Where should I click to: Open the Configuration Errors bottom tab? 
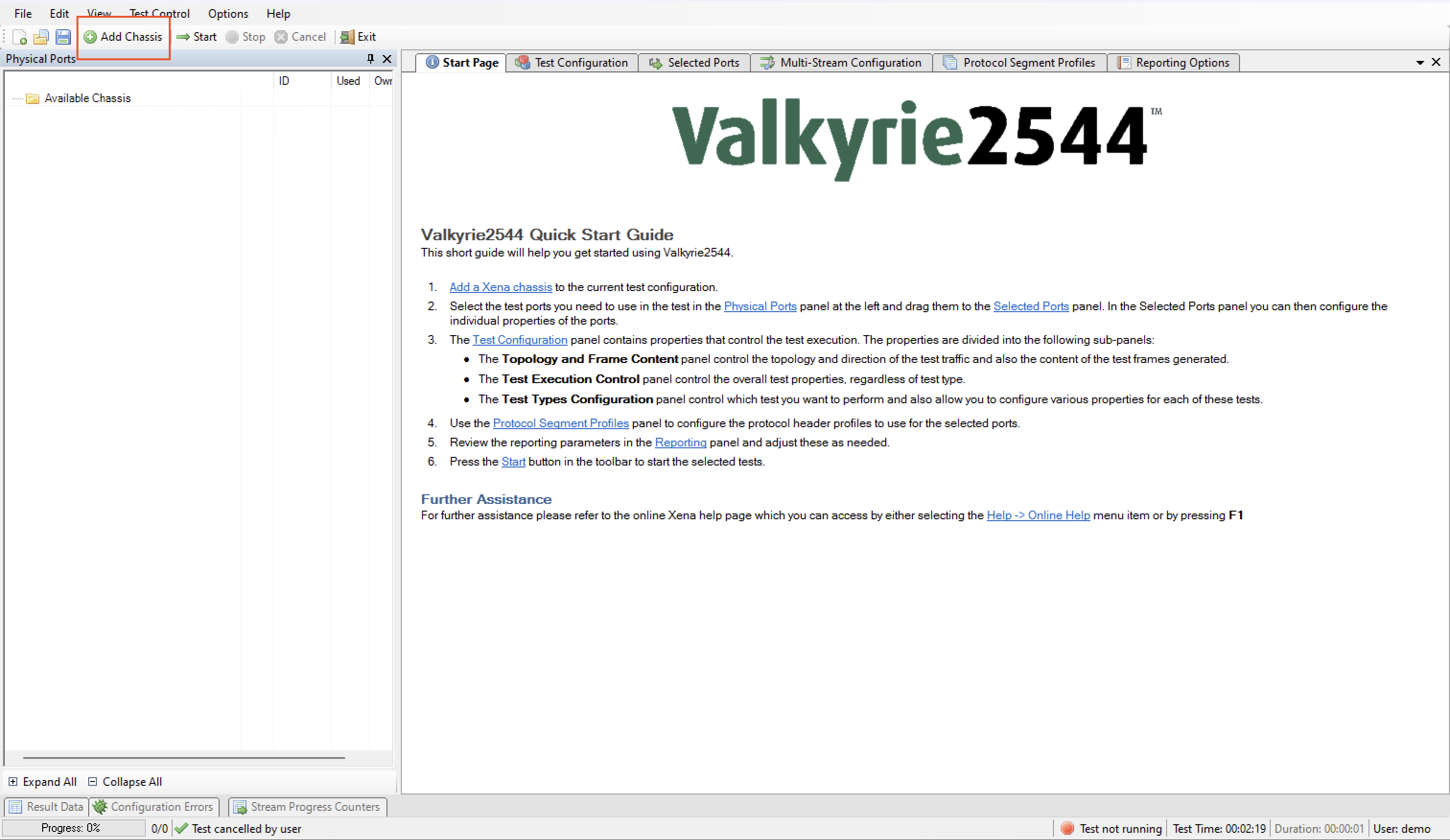153,806
